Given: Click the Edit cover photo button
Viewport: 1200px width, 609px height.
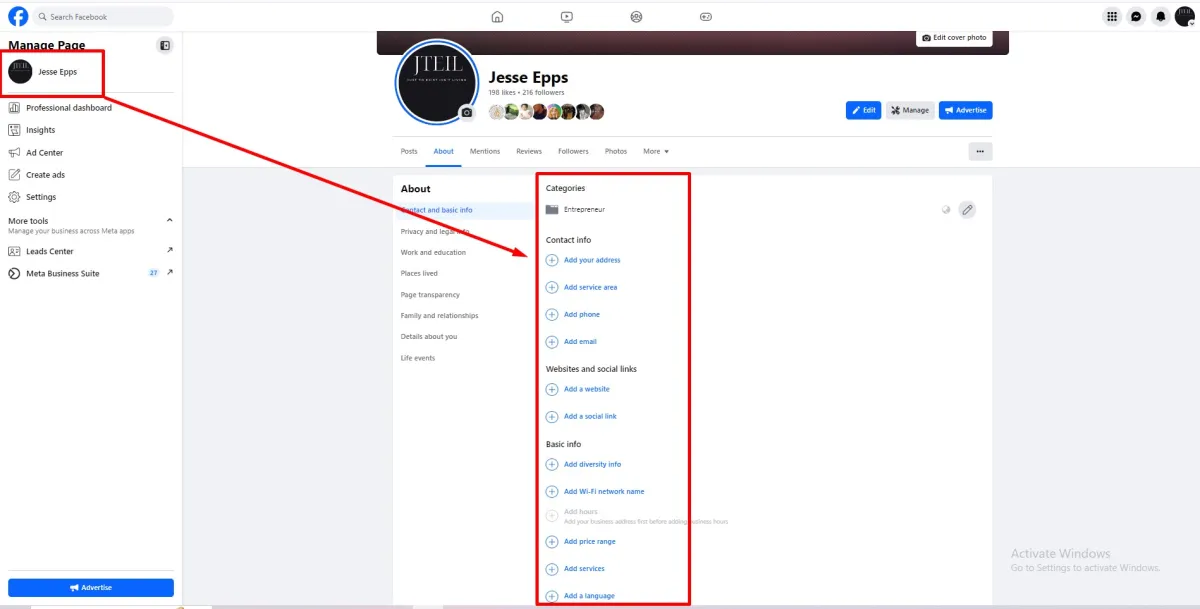Looking at the screenshot, I should point(954,37).
